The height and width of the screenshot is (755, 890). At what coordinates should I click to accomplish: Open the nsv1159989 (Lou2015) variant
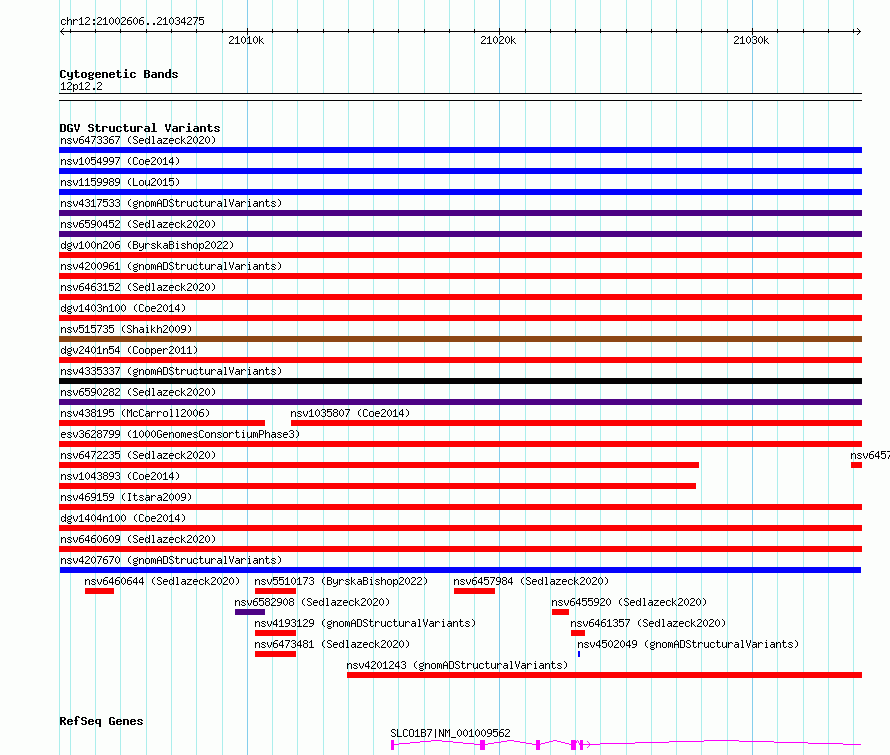pyautogui.click(x=120, y=182)
